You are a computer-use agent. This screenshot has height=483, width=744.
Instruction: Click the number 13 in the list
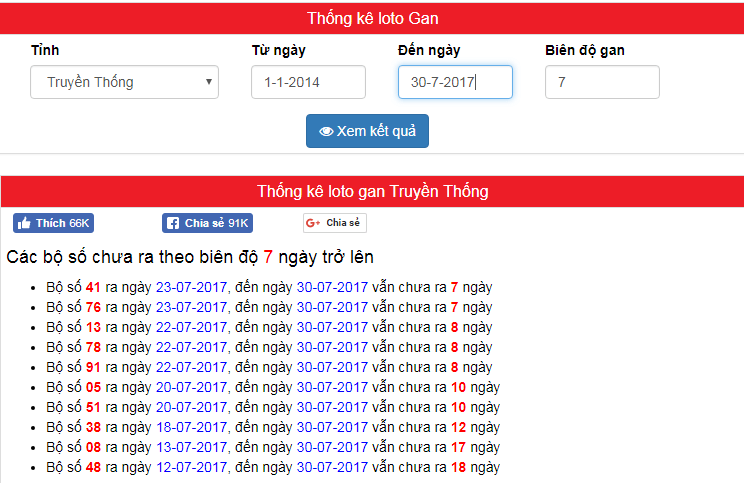93,327
